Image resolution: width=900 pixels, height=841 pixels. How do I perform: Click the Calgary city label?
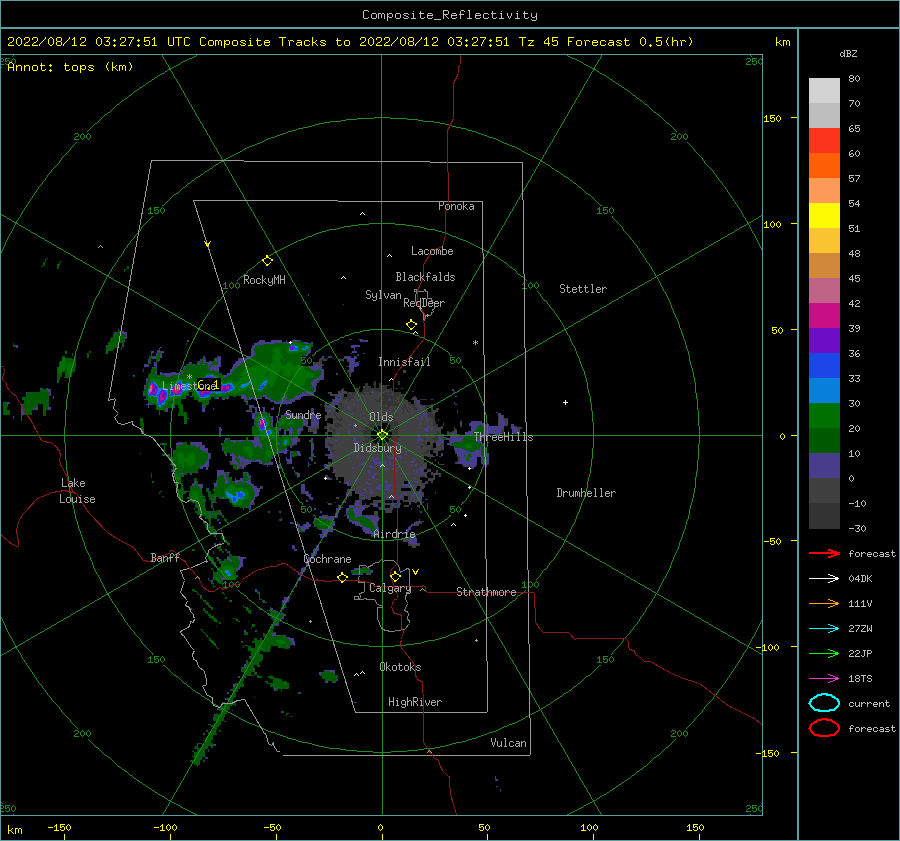(390, 588)
